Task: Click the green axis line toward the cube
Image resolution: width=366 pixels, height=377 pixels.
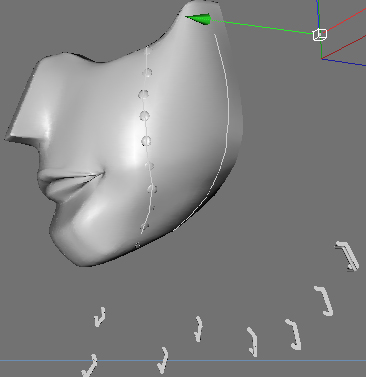Action: (262, 27)
